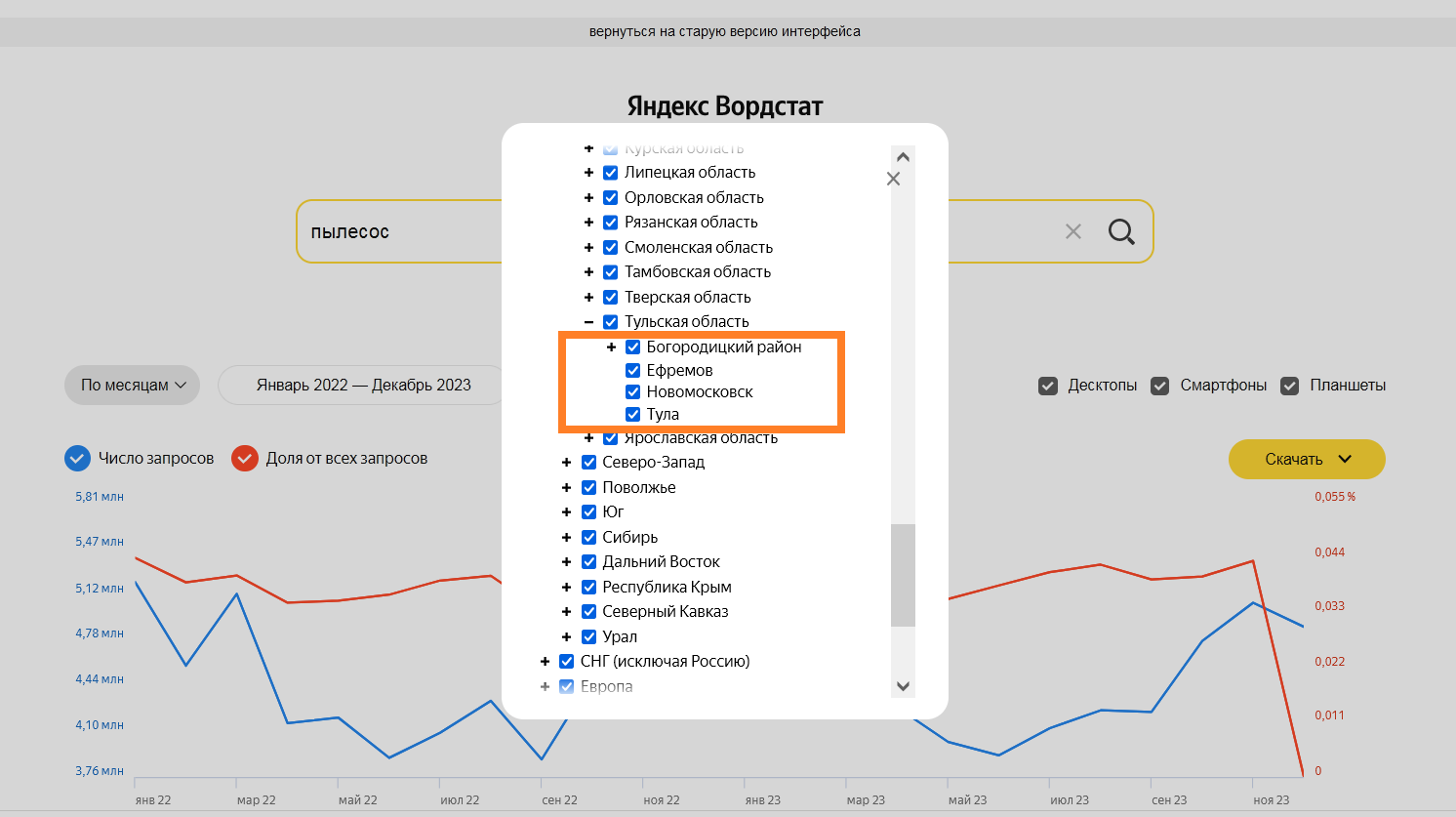The image size is (1456, 817).
Task: Click region list scrollbar thumb
Action: (x=903, y=575)
